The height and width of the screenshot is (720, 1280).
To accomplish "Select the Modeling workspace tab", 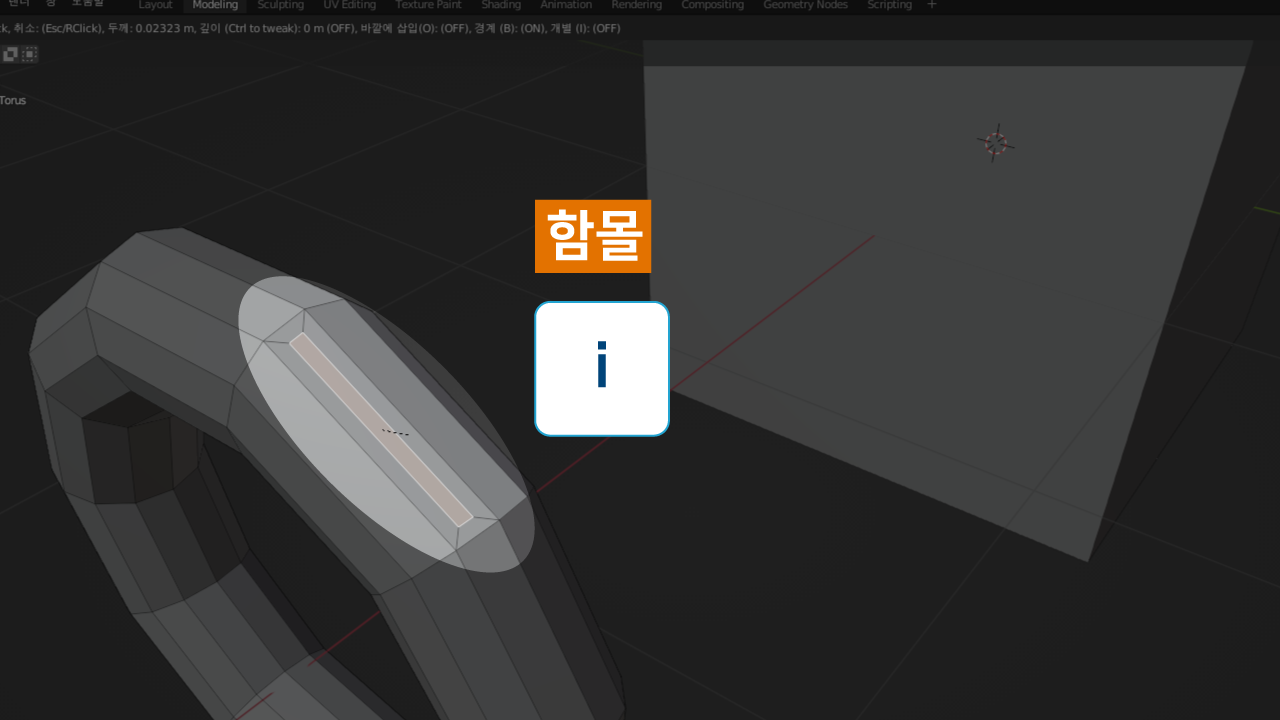I will pyautogui.click(x=215, y=5).
